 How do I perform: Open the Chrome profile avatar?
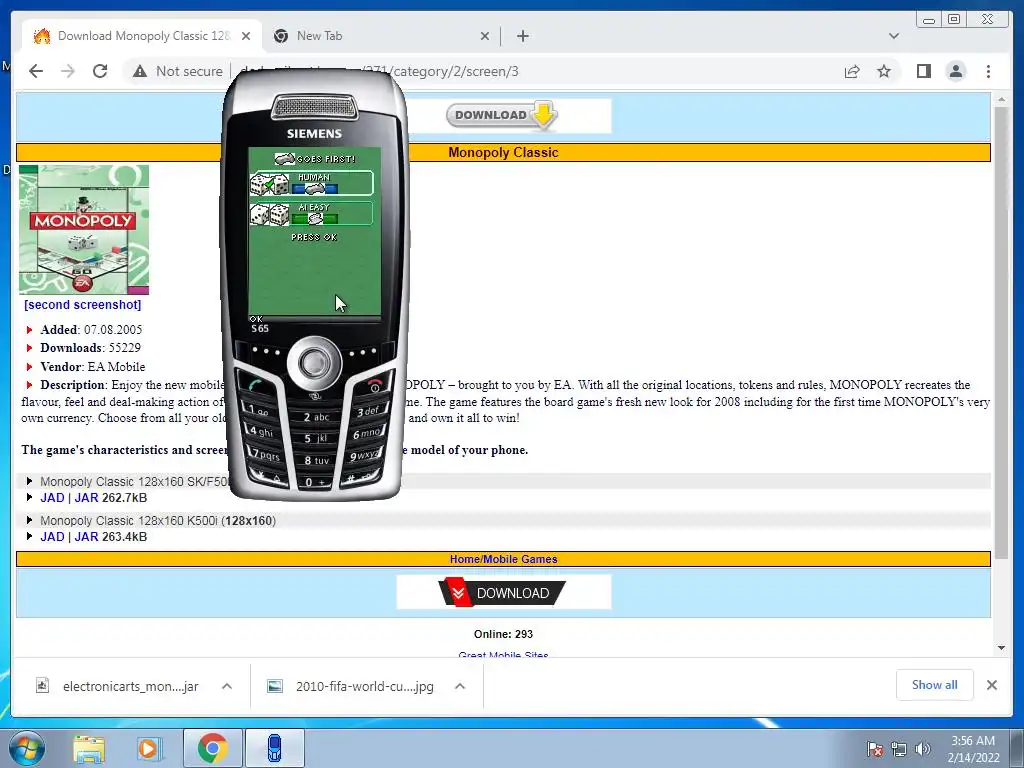tap(956, 71)
